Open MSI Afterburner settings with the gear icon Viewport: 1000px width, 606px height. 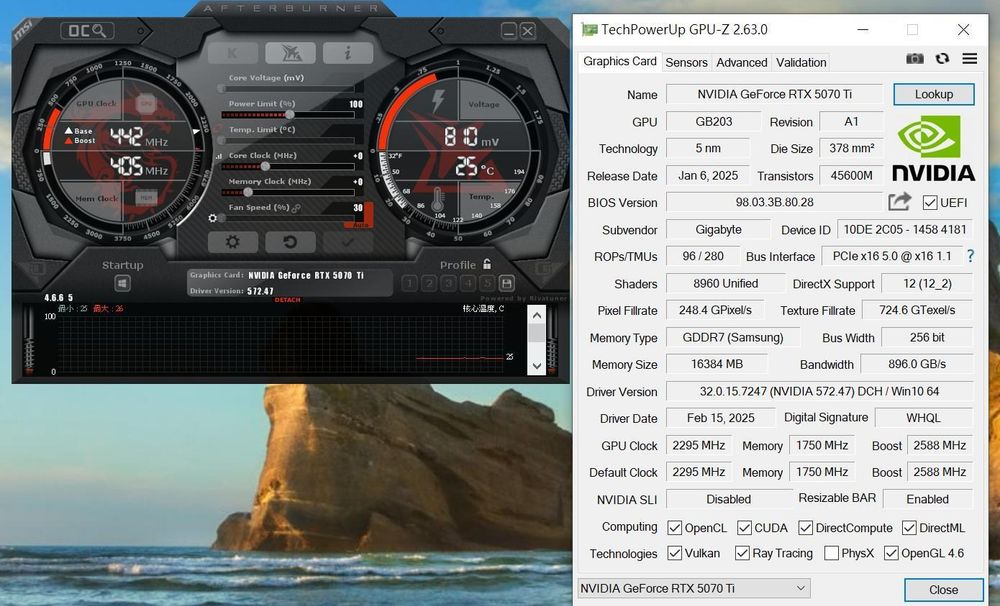pyautogui.click(x=233, y=241)
